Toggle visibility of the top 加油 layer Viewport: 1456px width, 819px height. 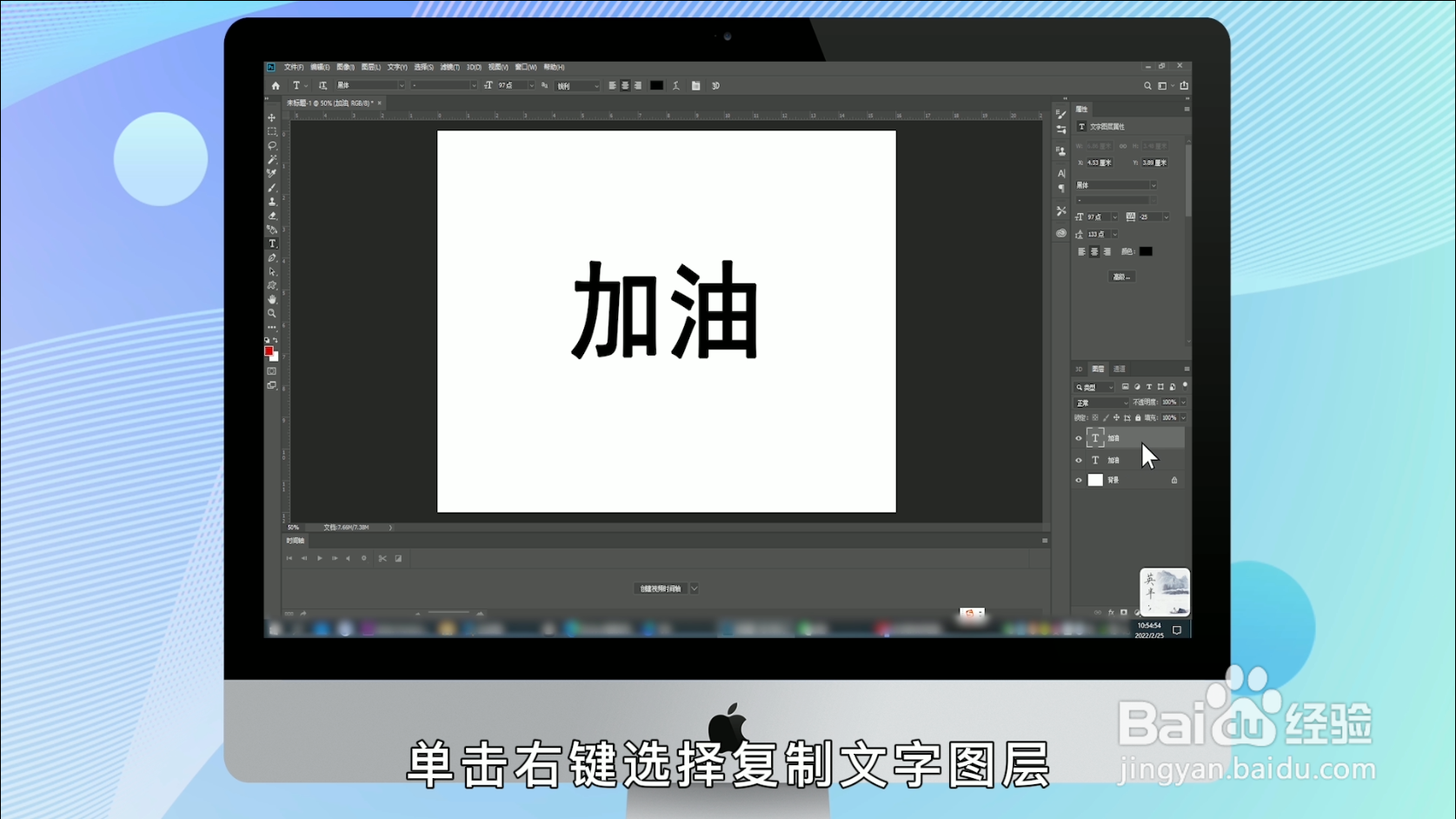click(x=1079, y=437)
